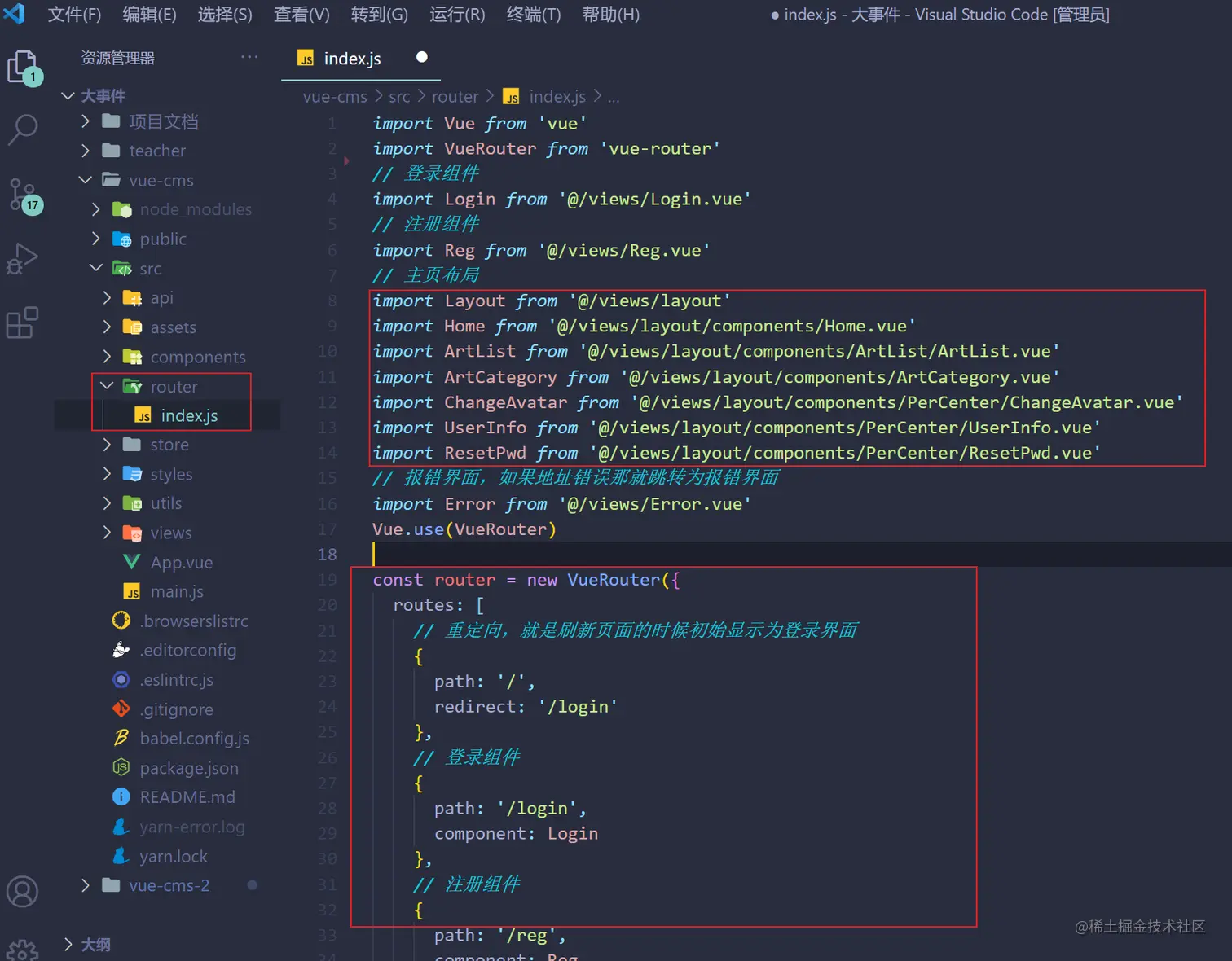
Task: Switch to the index.js editor tab
Action: pos(361,59)
